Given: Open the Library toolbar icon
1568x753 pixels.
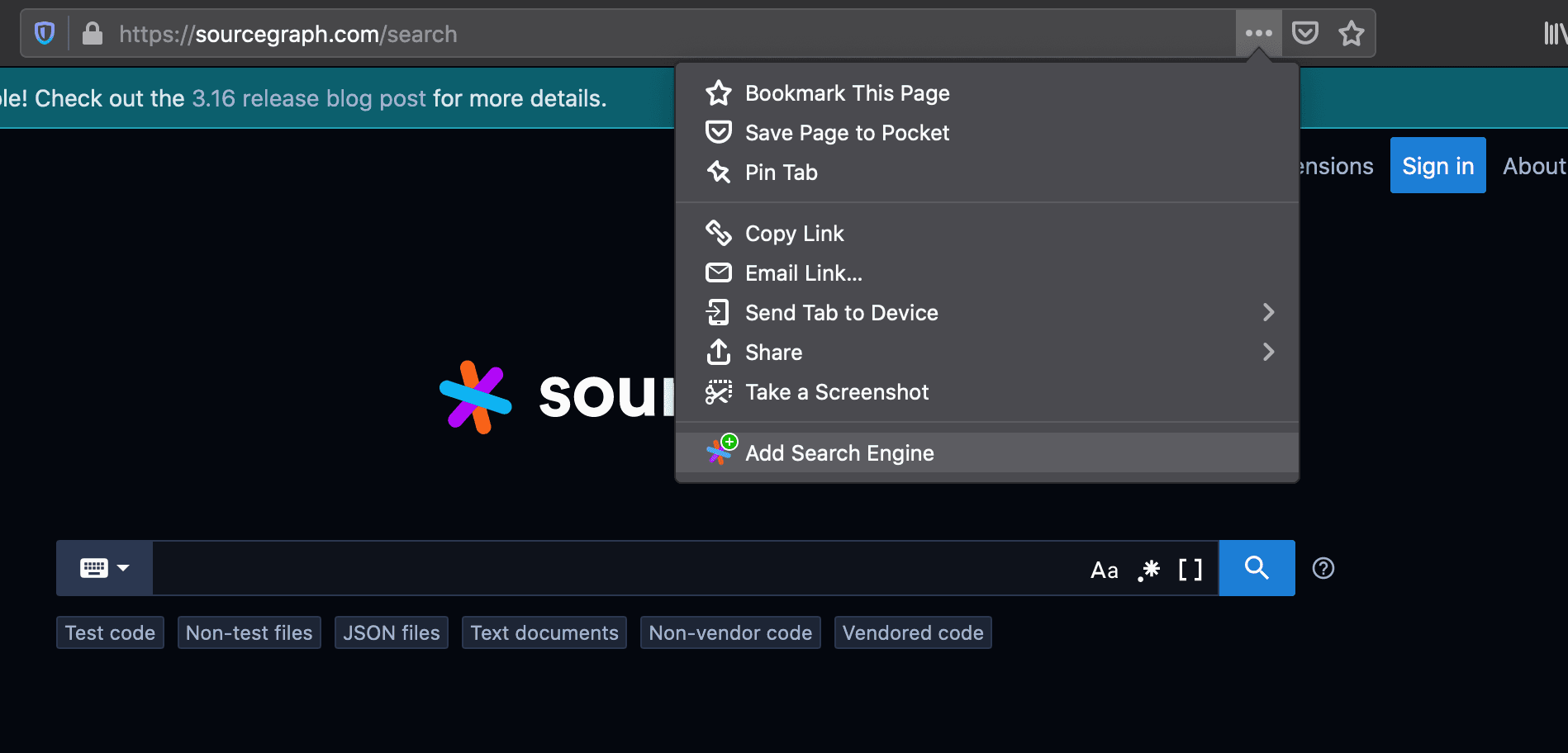Looking at the screenshot, I should point(1556,33).
